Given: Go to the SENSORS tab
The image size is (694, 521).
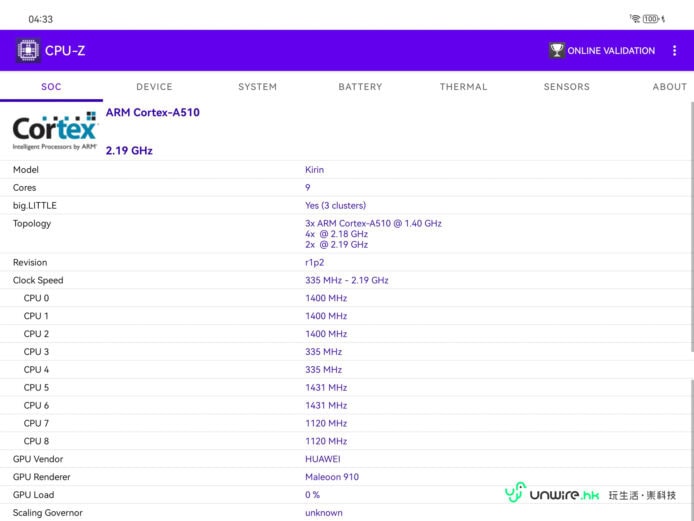Looking at the screenshot, I should [567, 87].
